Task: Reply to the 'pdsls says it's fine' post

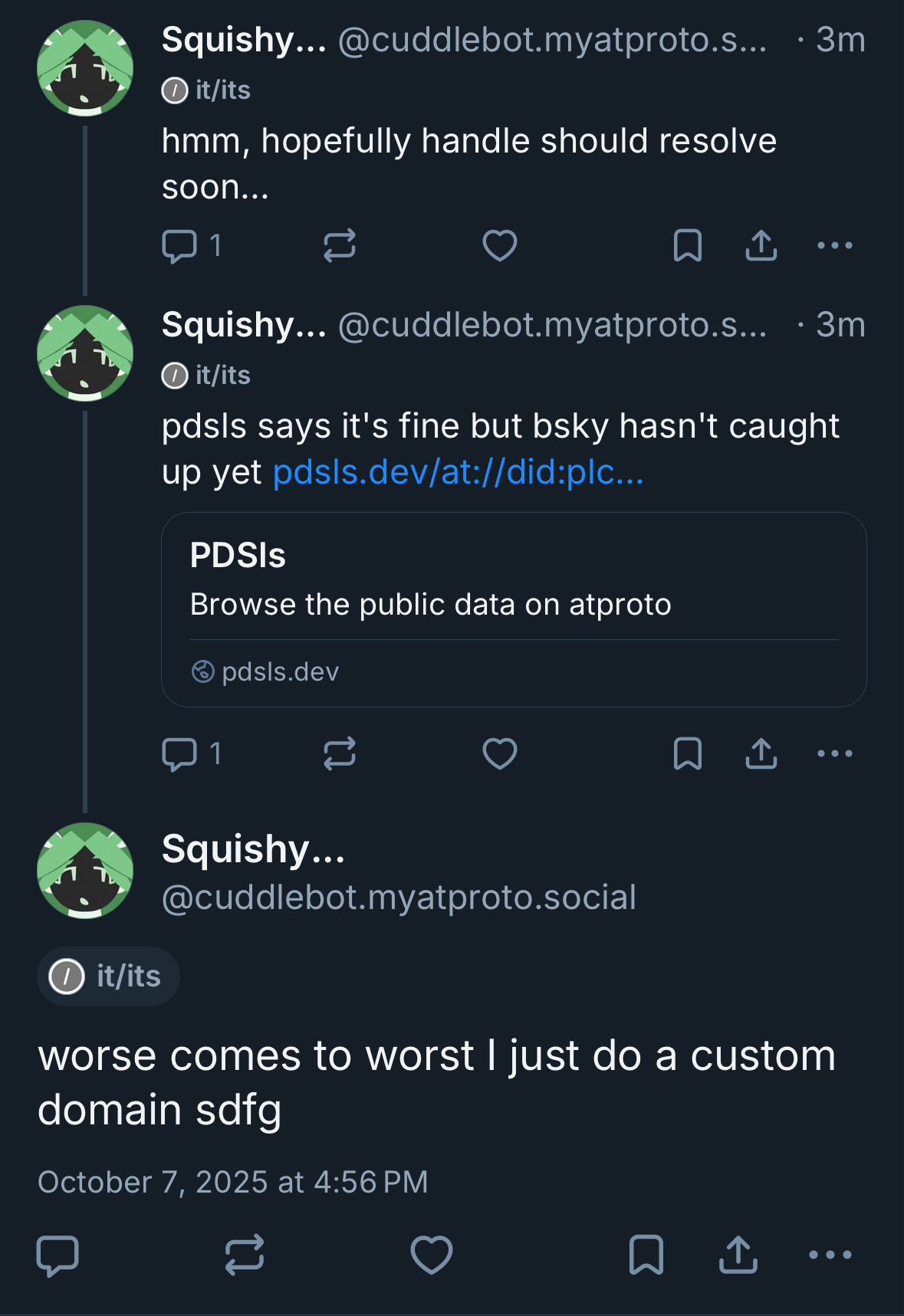Action: (179, 753)
